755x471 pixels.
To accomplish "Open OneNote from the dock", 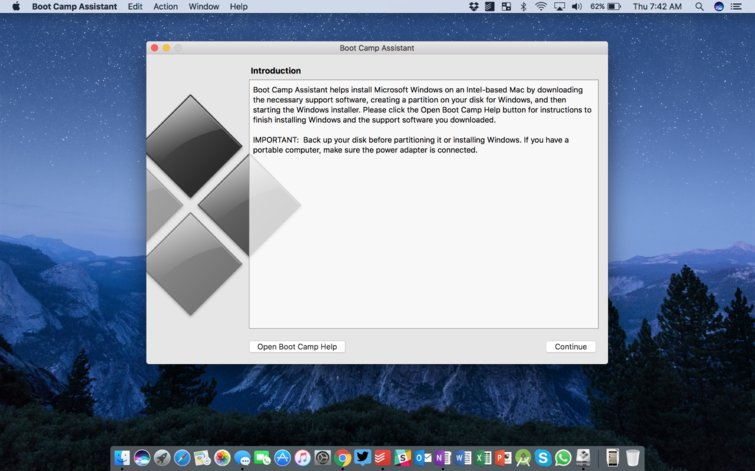I will tap(443, 457).
